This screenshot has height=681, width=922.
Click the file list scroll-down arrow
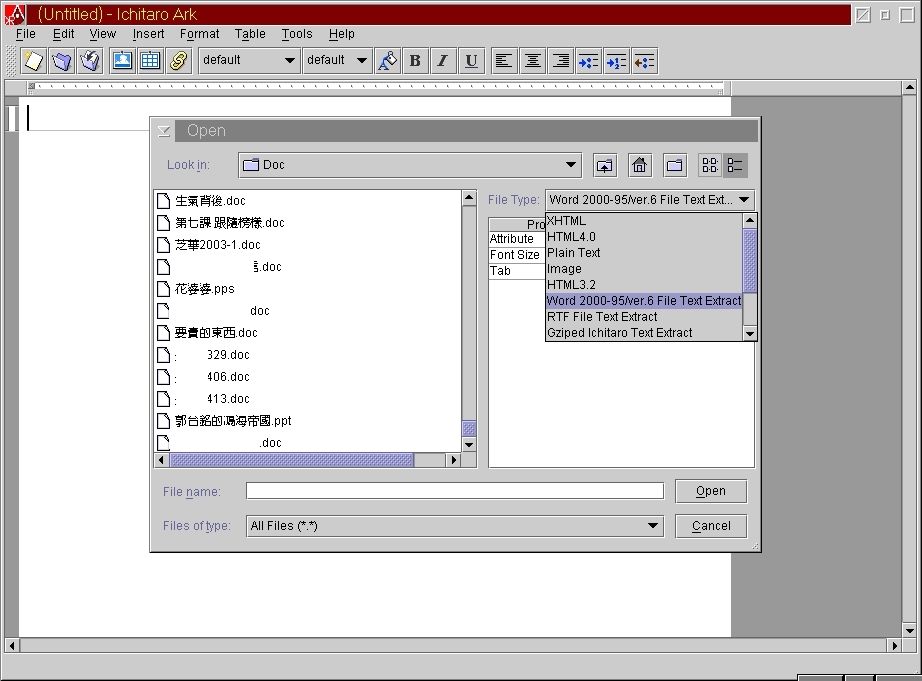pyautogui.click(x=469, y=445)
